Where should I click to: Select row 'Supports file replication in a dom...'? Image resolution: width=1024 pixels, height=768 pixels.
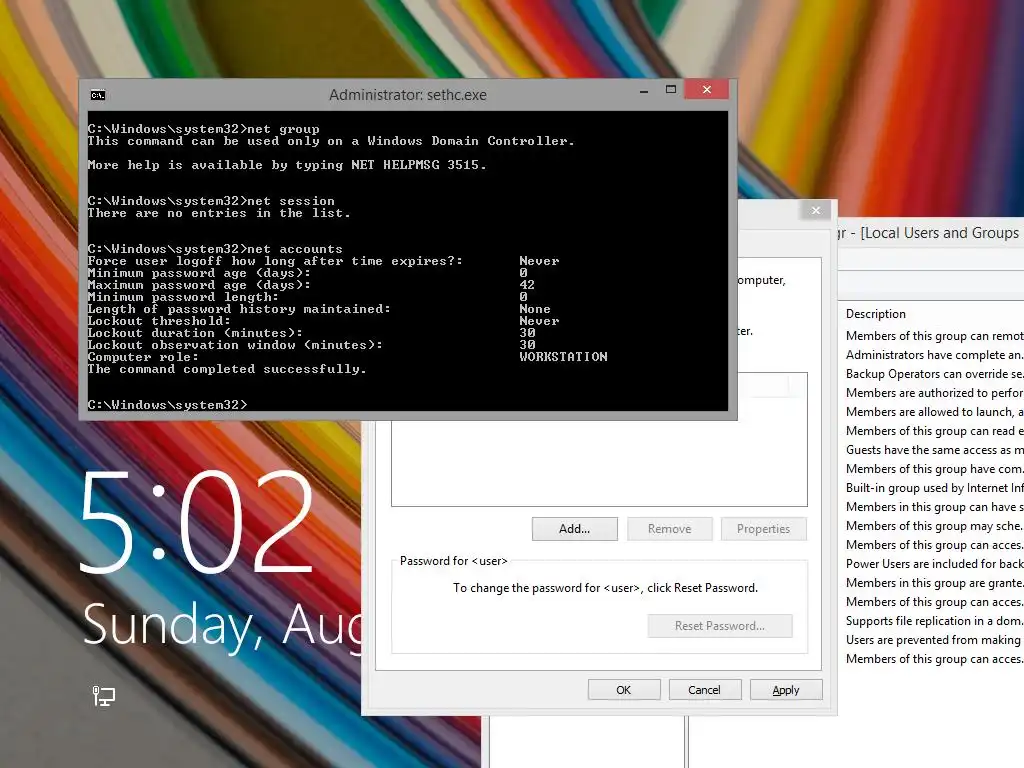click(x=934, y=620)
